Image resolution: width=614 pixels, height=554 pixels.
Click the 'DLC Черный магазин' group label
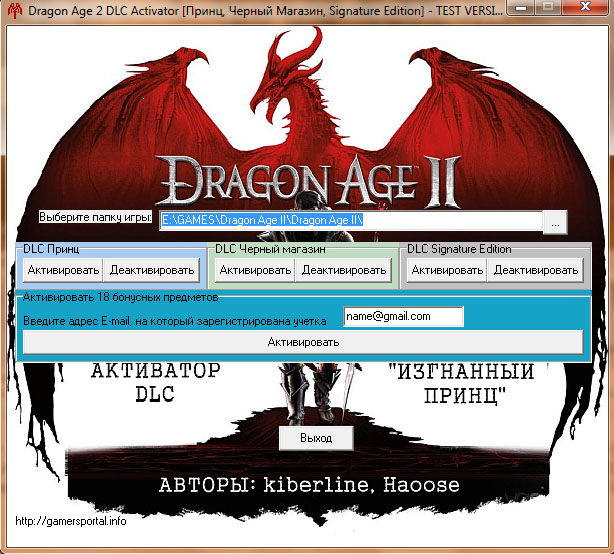tap(270, 249)
